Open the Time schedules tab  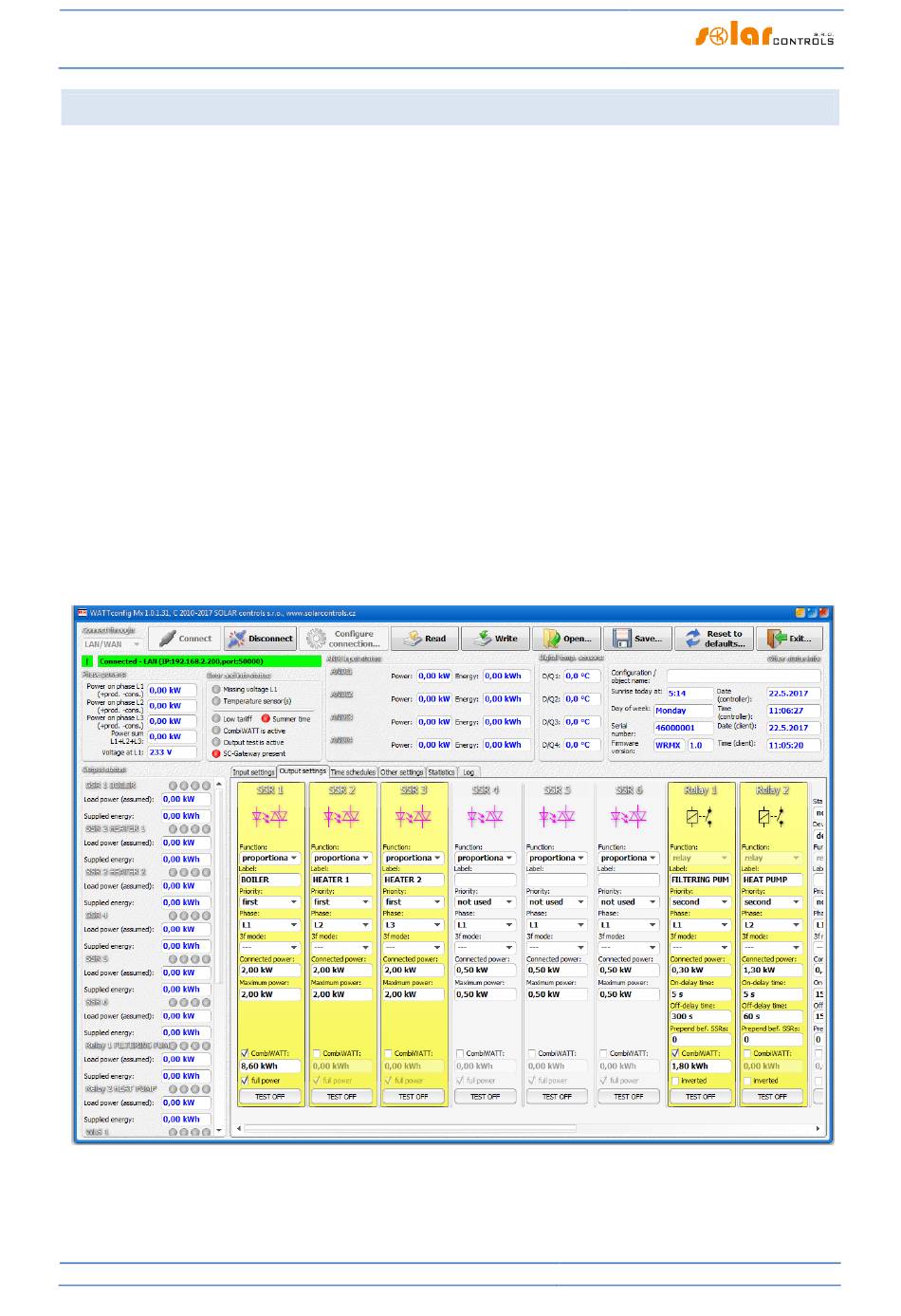tap(353, 772)
